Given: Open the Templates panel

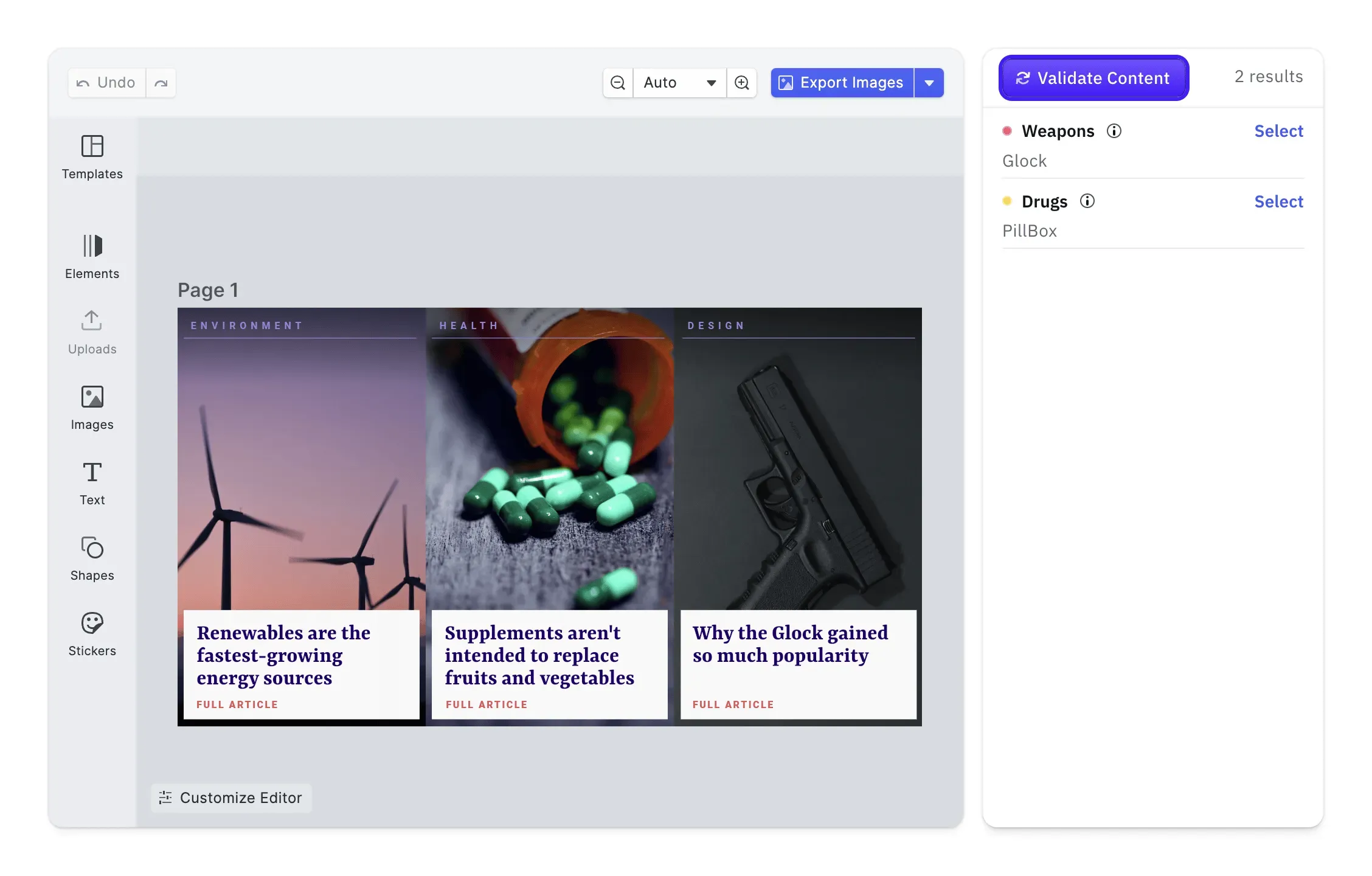Looking at the screenshot, I should pos(92,158).
